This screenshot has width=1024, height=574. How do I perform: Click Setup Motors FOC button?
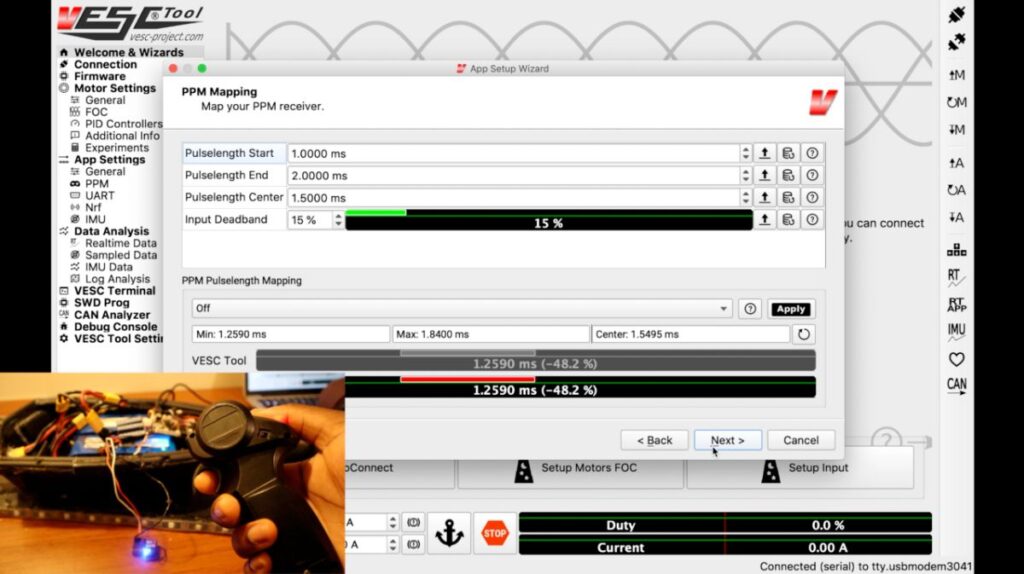[x=571, y=468]
